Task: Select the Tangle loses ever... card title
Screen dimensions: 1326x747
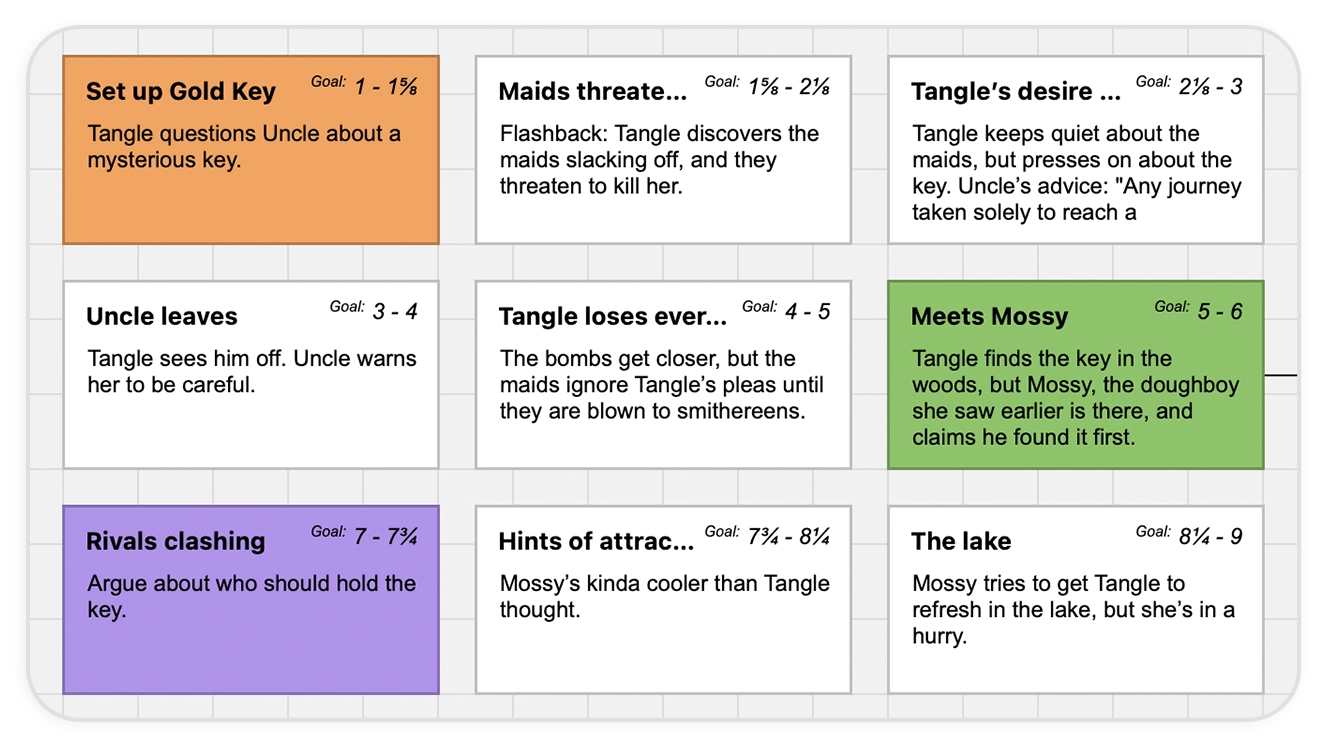Action: 612,317
